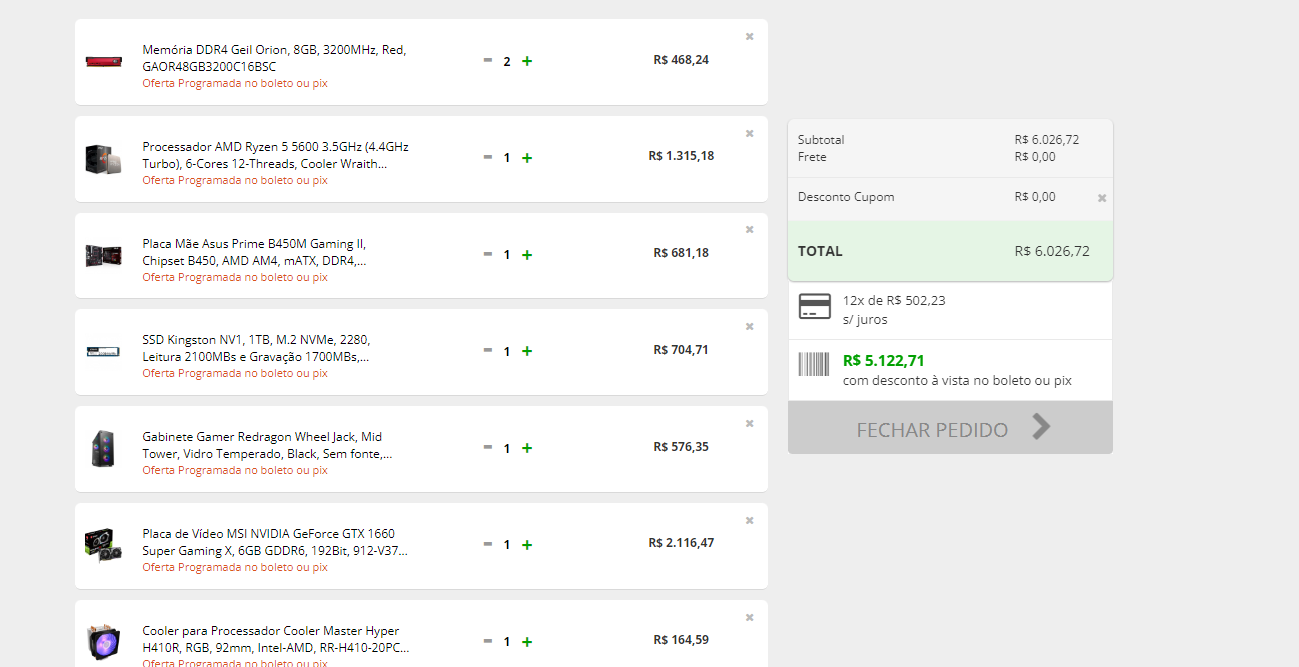This screenshot has width=1299, height=667.
Task: Select the 12x de R$ 502,23 text
Action: point(894,300)
